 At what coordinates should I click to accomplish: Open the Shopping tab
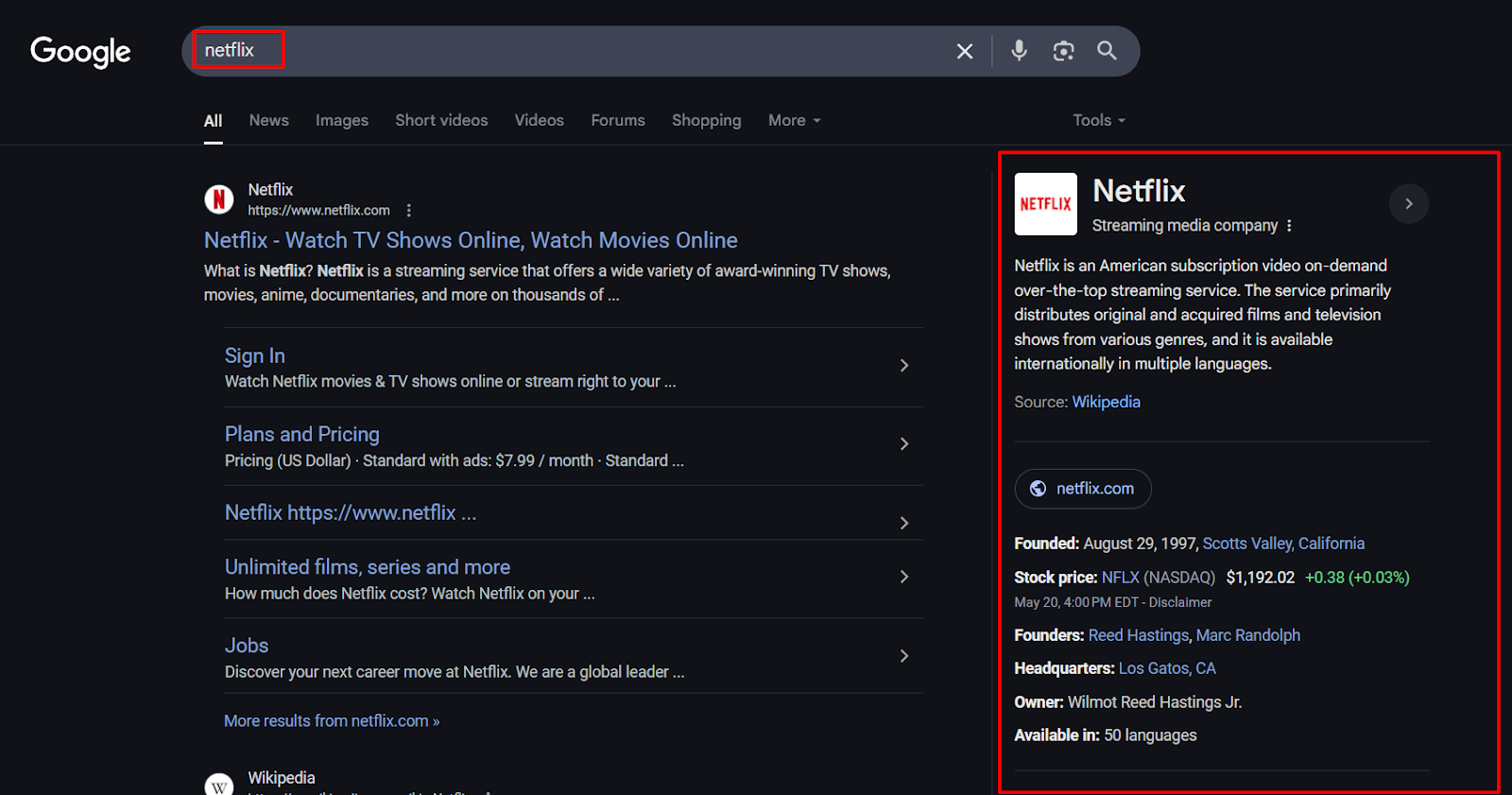707,121
